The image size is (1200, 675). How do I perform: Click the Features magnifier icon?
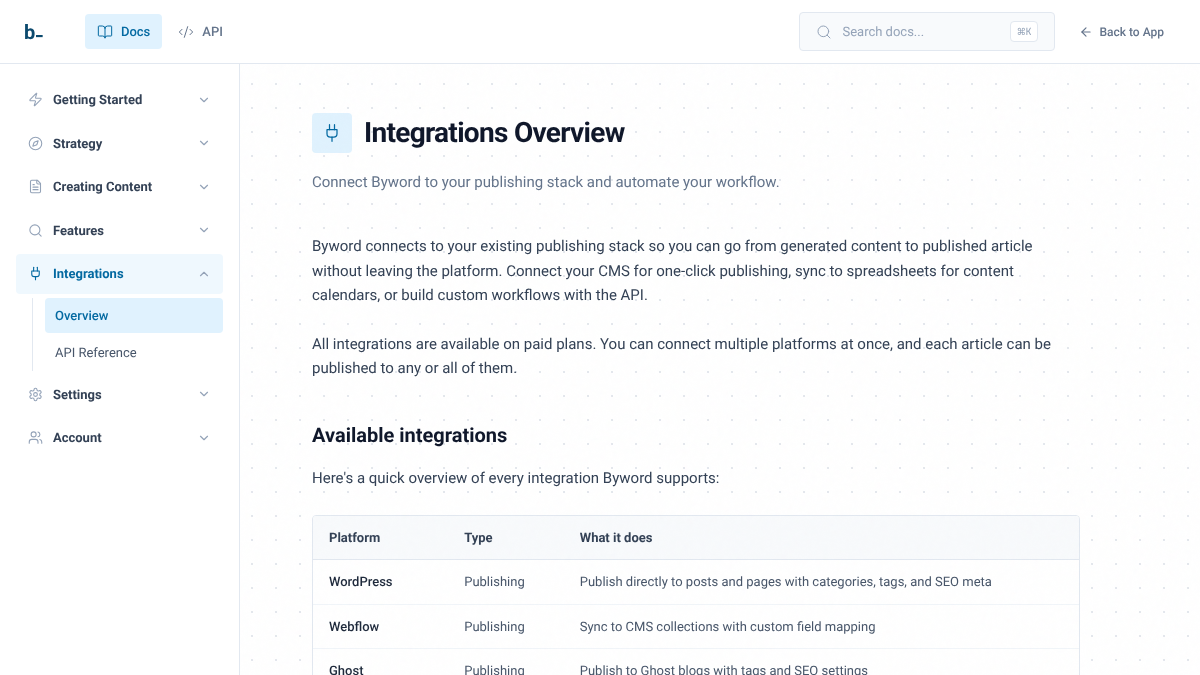tap(35, 230)
